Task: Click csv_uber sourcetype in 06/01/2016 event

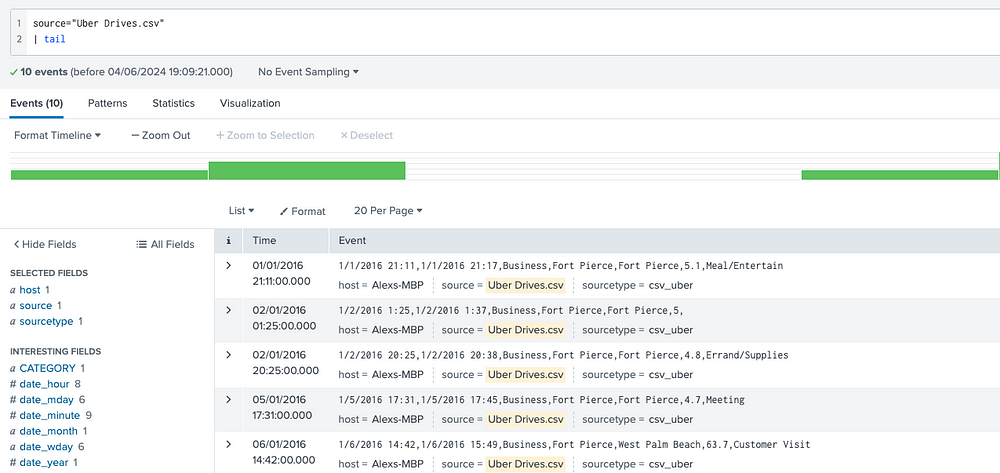Action: pos(670,464)
